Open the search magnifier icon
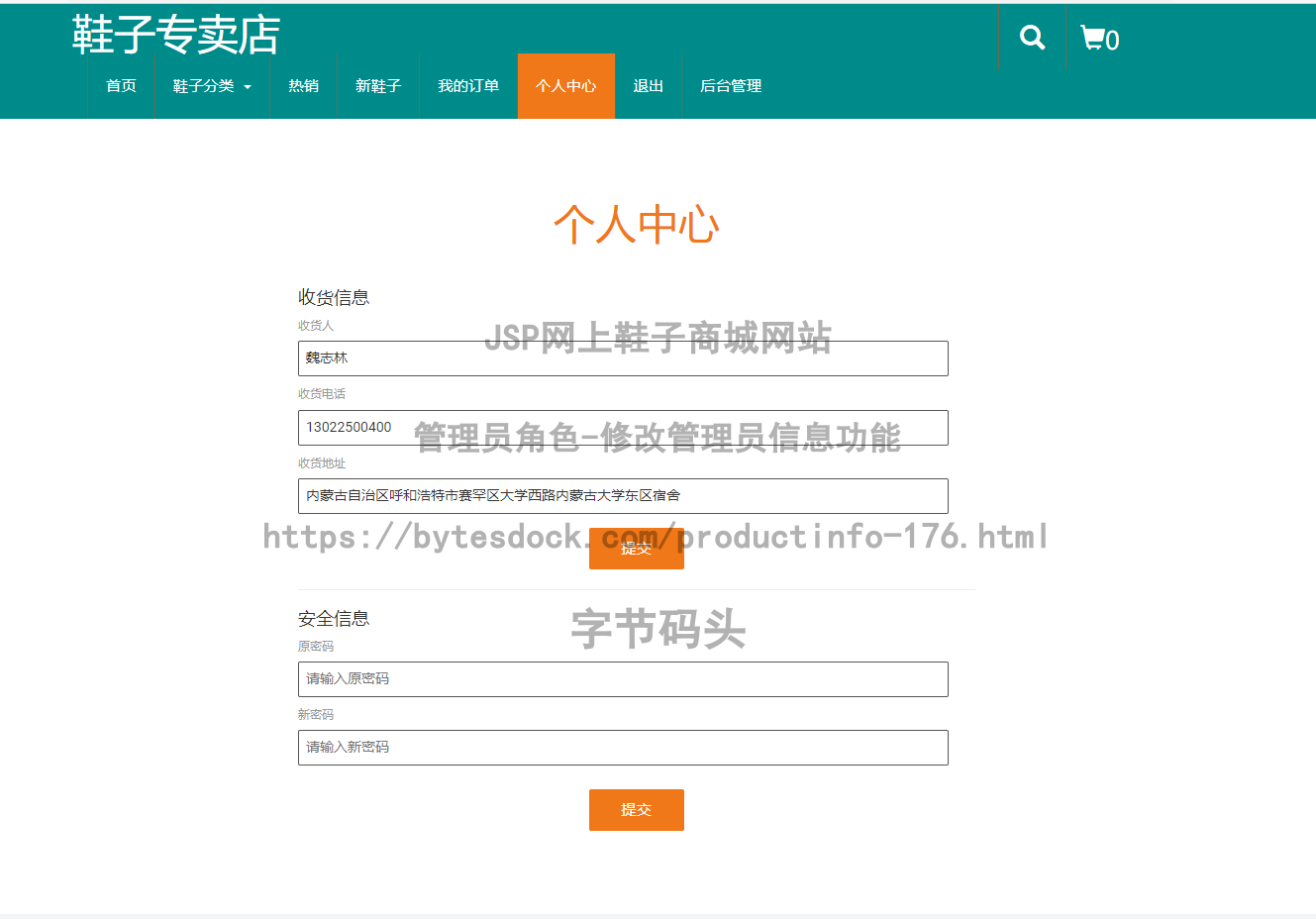Viewport: 1316px width, 919px height. [x=1032, y=37]
